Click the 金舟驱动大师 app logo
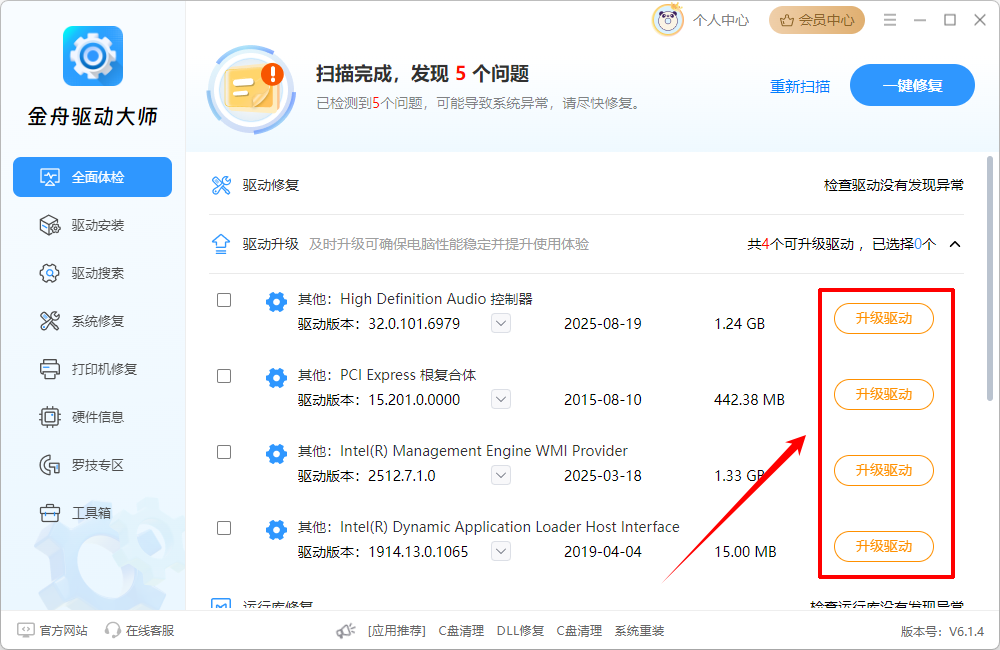 click(93, 56)
